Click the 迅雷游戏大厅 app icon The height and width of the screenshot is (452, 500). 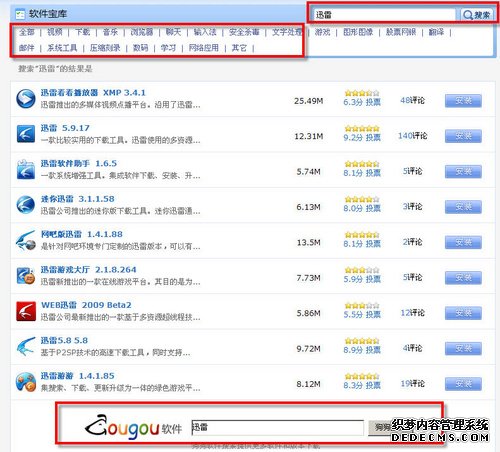(x=26, y=276)
